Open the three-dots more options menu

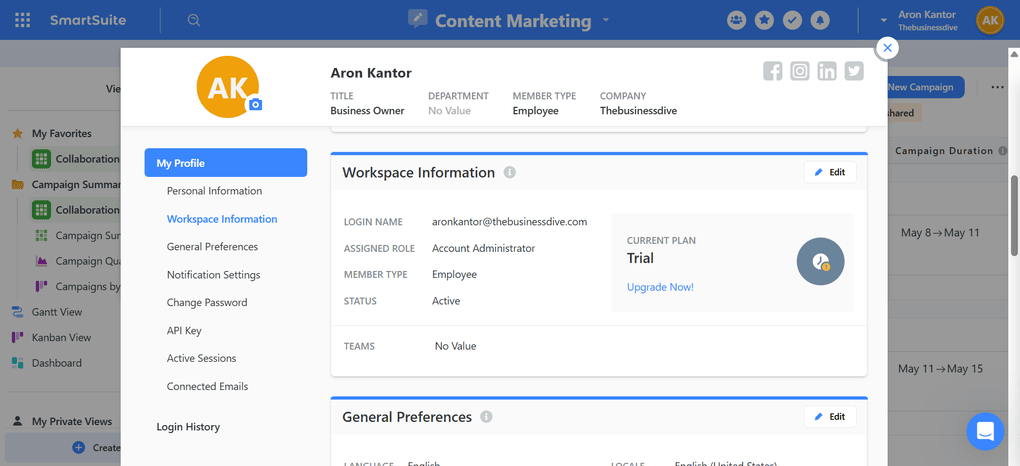997,87
